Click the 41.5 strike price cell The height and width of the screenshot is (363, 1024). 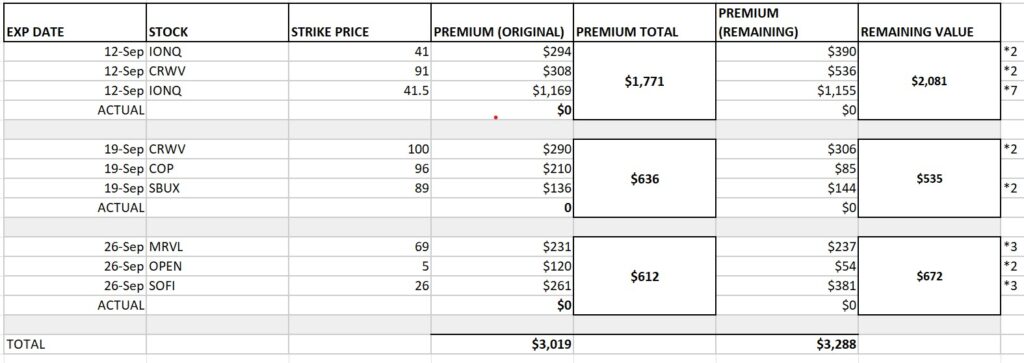point(359,91)
